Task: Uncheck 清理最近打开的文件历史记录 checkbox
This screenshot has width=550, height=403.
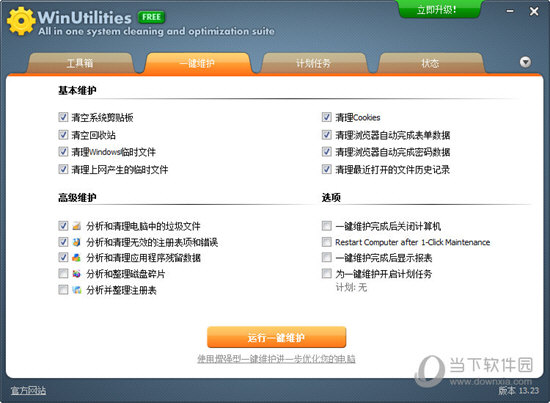Action: tap(327, 169)
